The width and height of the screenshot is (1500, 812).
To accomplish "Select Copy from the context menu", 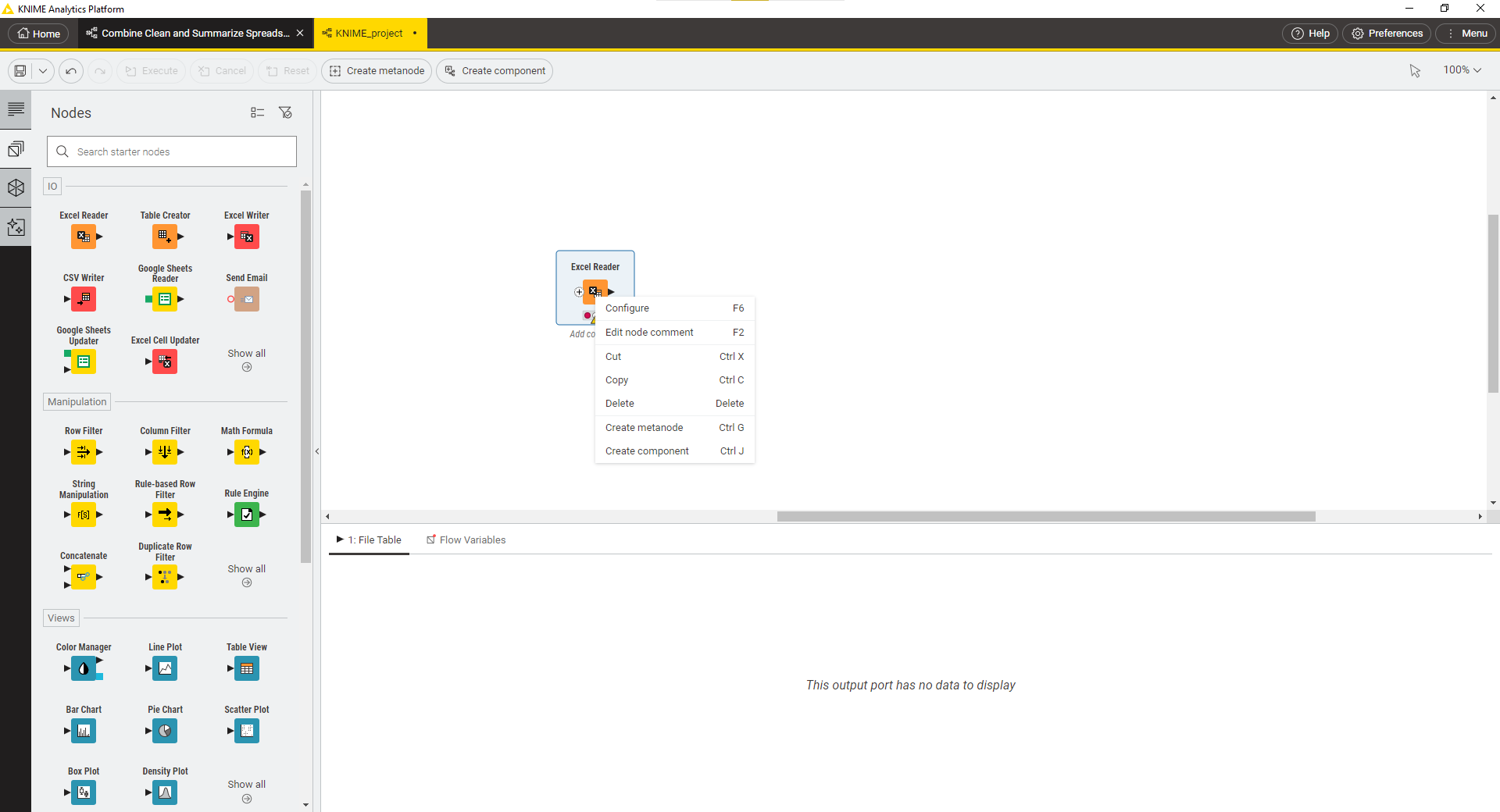I will [x=675, y=380].
